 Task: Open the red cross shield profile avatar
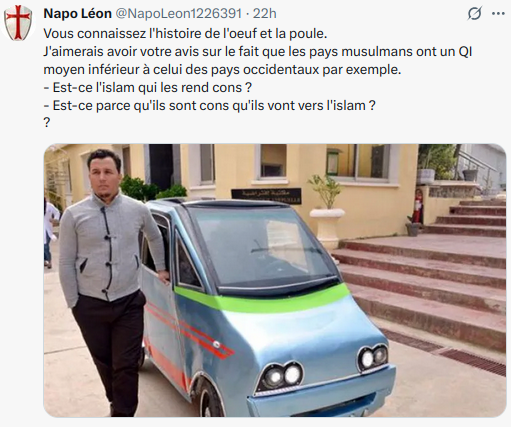point(18,23)
